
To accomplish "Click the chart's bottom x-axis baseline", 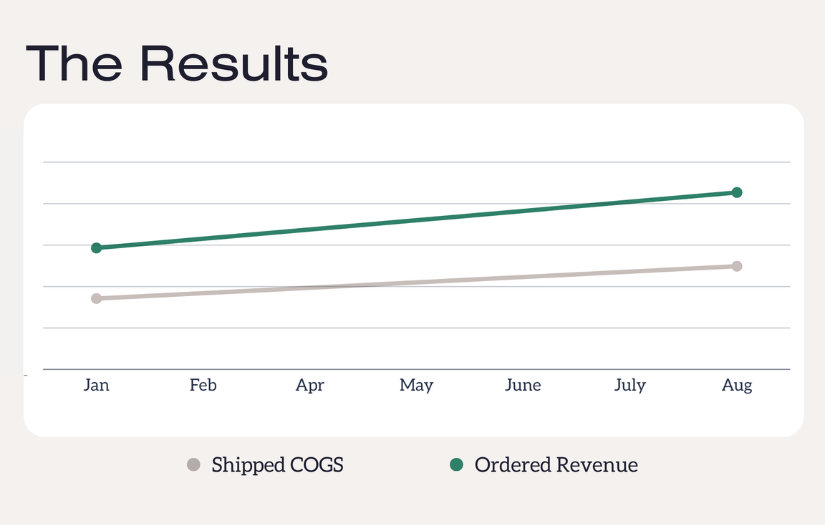I will point(417,369).
